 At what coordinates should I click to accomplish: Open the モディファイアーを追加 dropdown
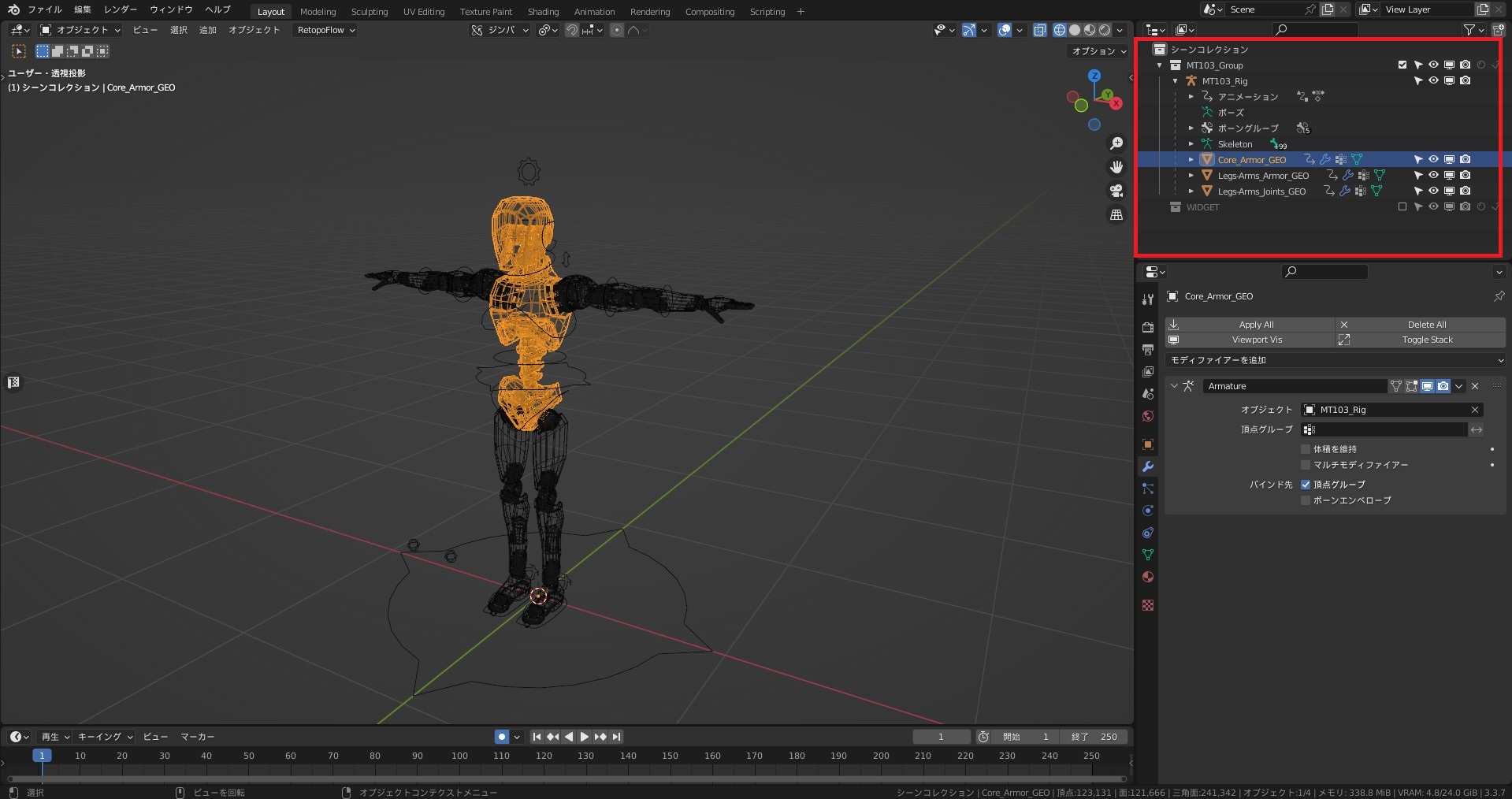[1336, 360]
